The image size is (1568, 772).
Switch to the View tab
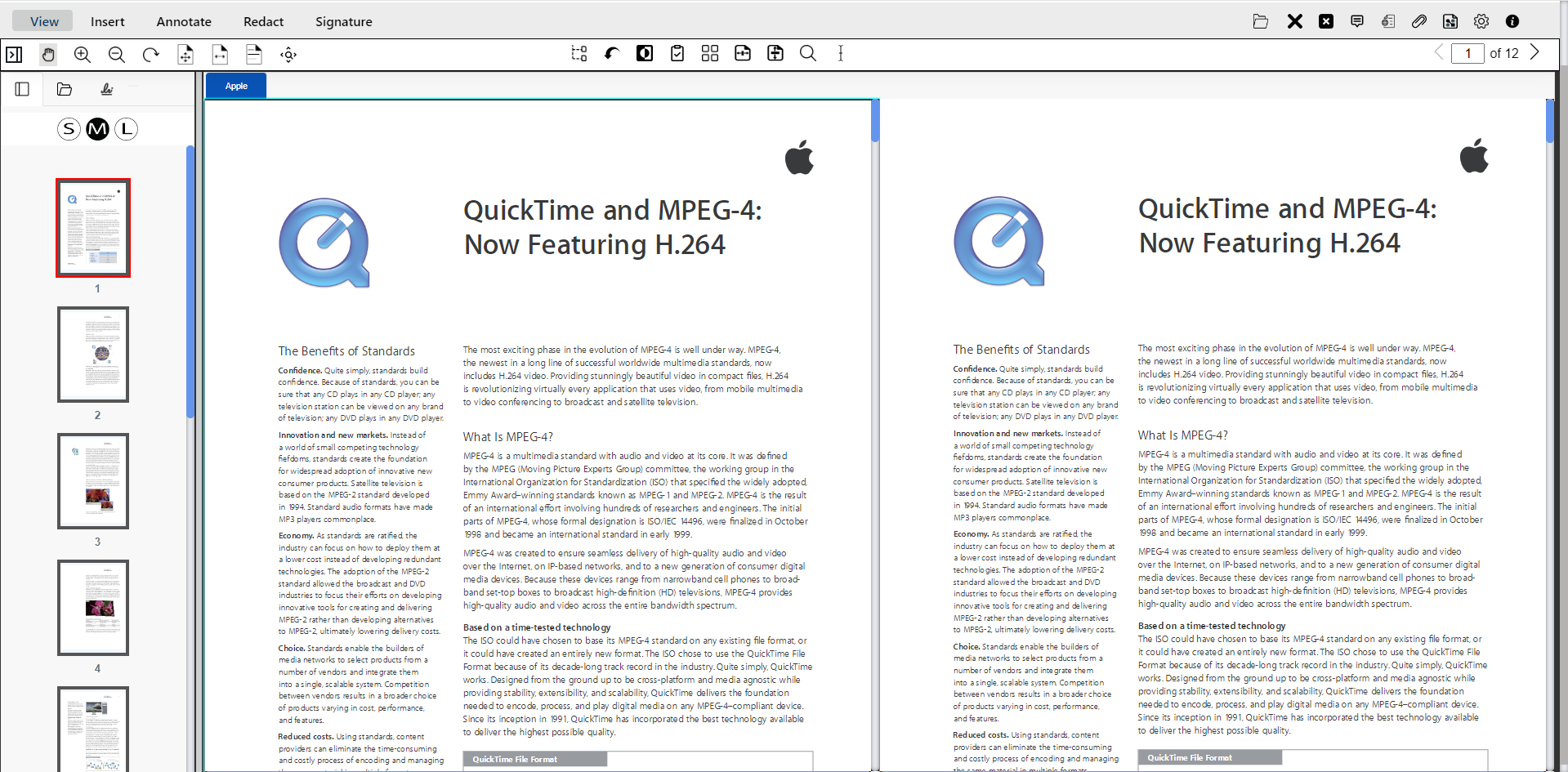pos(44,21)
